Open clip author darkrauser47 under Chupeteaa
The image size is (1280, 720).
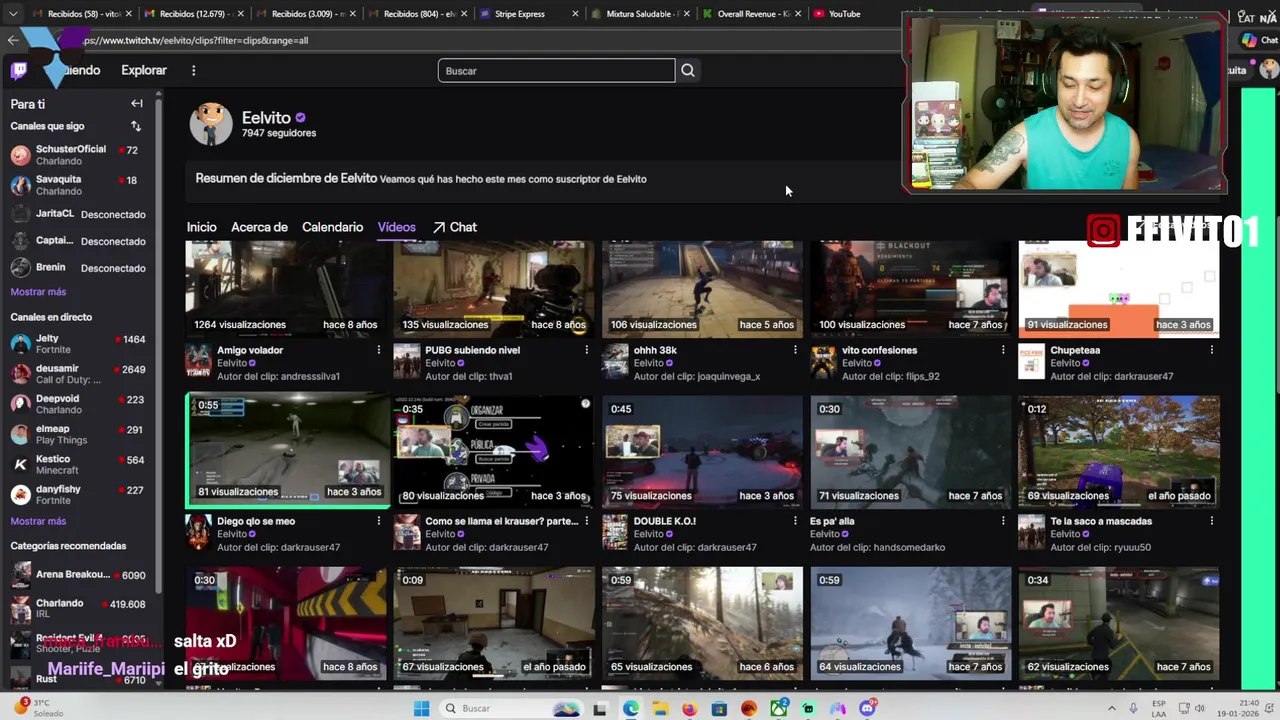coord(1142,376)
